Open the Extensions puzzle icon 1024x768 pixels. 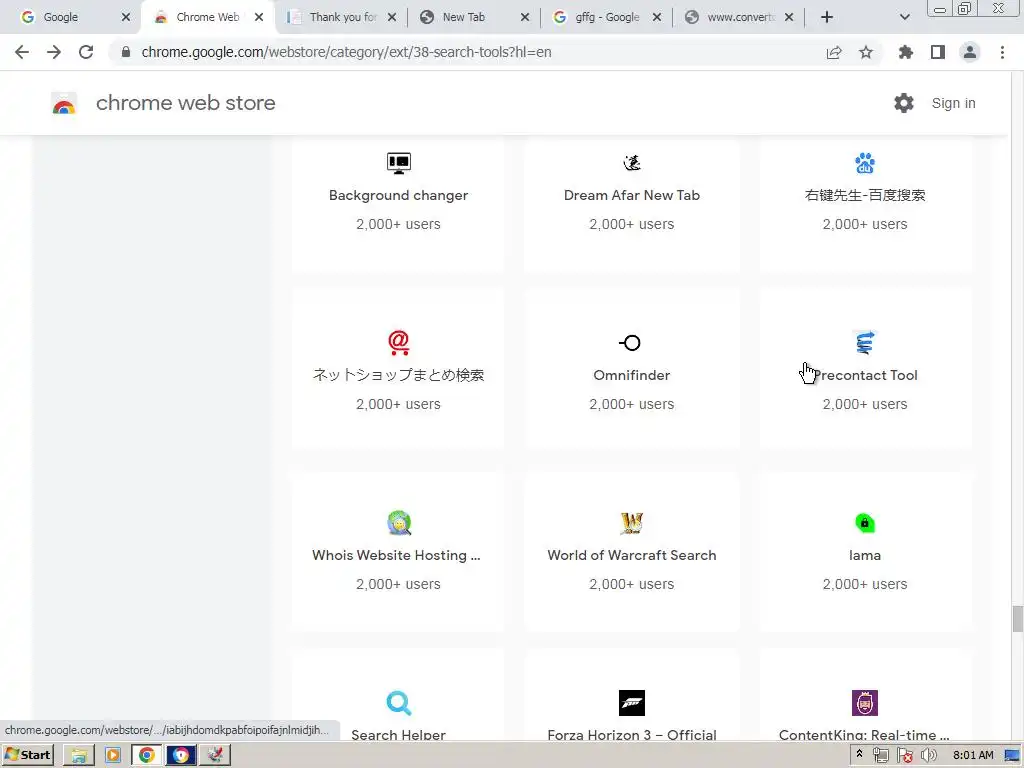906,52
